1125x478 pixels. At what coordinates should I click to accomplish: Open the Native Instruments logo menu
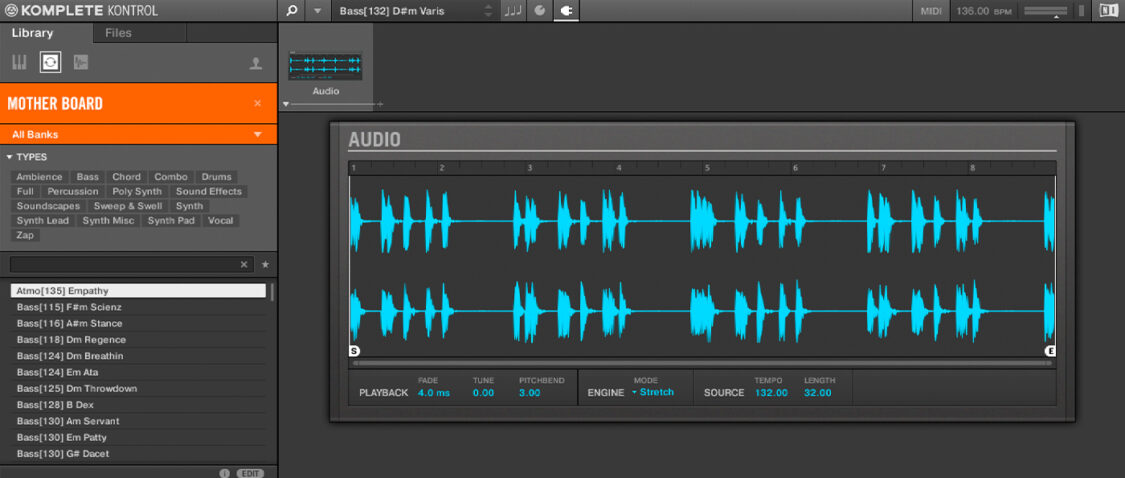[1106, 11]
